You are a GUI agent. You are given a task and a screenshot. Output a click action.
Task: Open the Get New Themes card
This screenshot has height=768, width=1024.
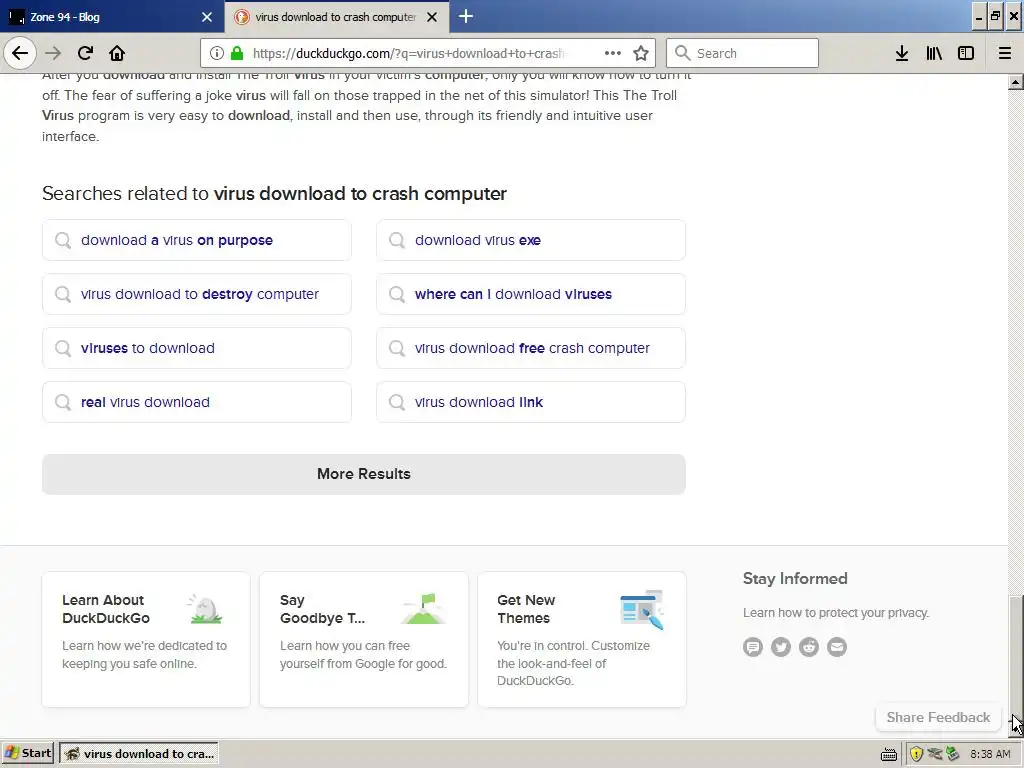(582, 639)
